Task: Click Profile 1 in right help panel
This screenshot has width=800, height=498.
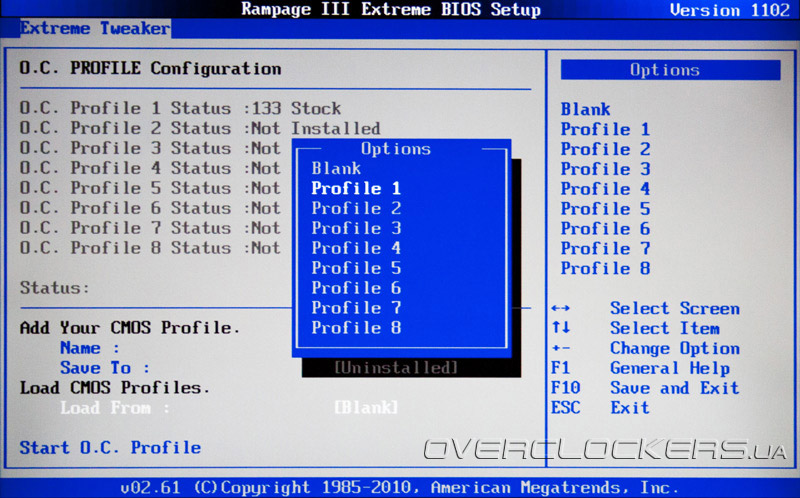Action: pos(605,129)
